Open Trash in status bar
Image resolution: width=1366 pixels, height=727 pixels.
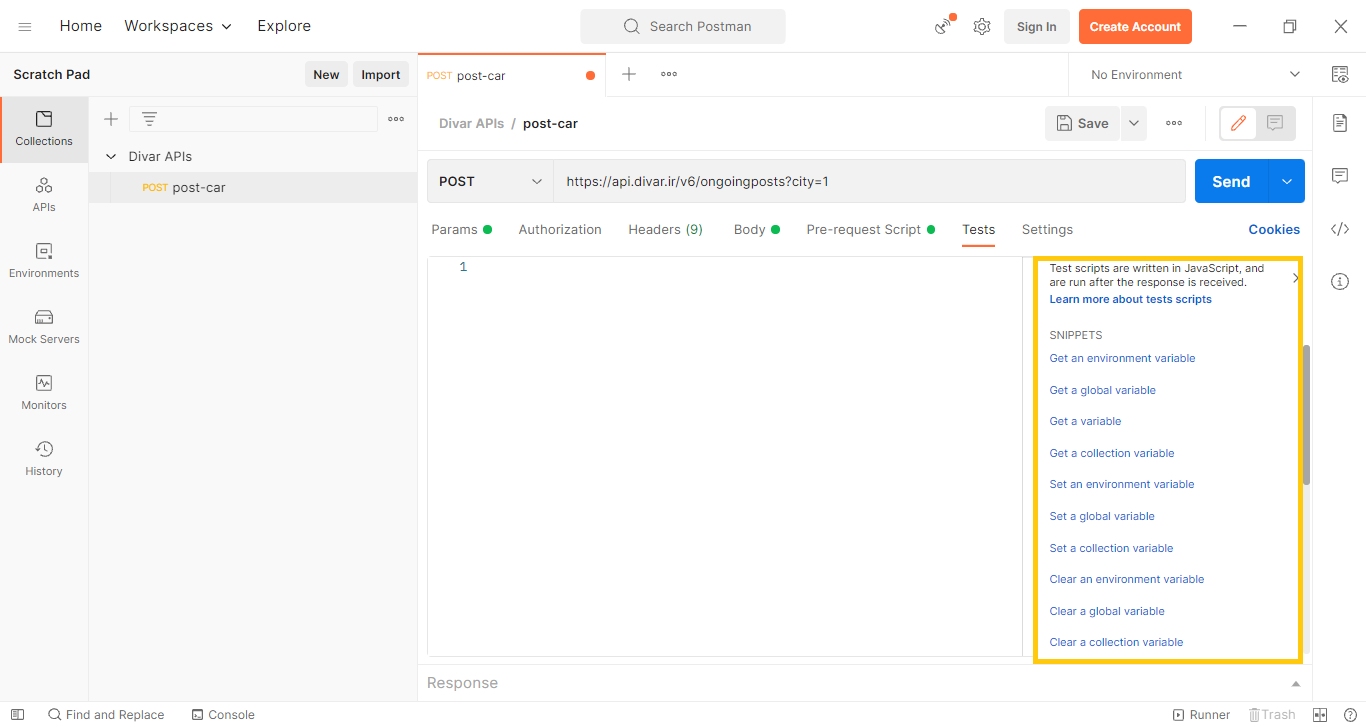click(x=1271, y=715)
